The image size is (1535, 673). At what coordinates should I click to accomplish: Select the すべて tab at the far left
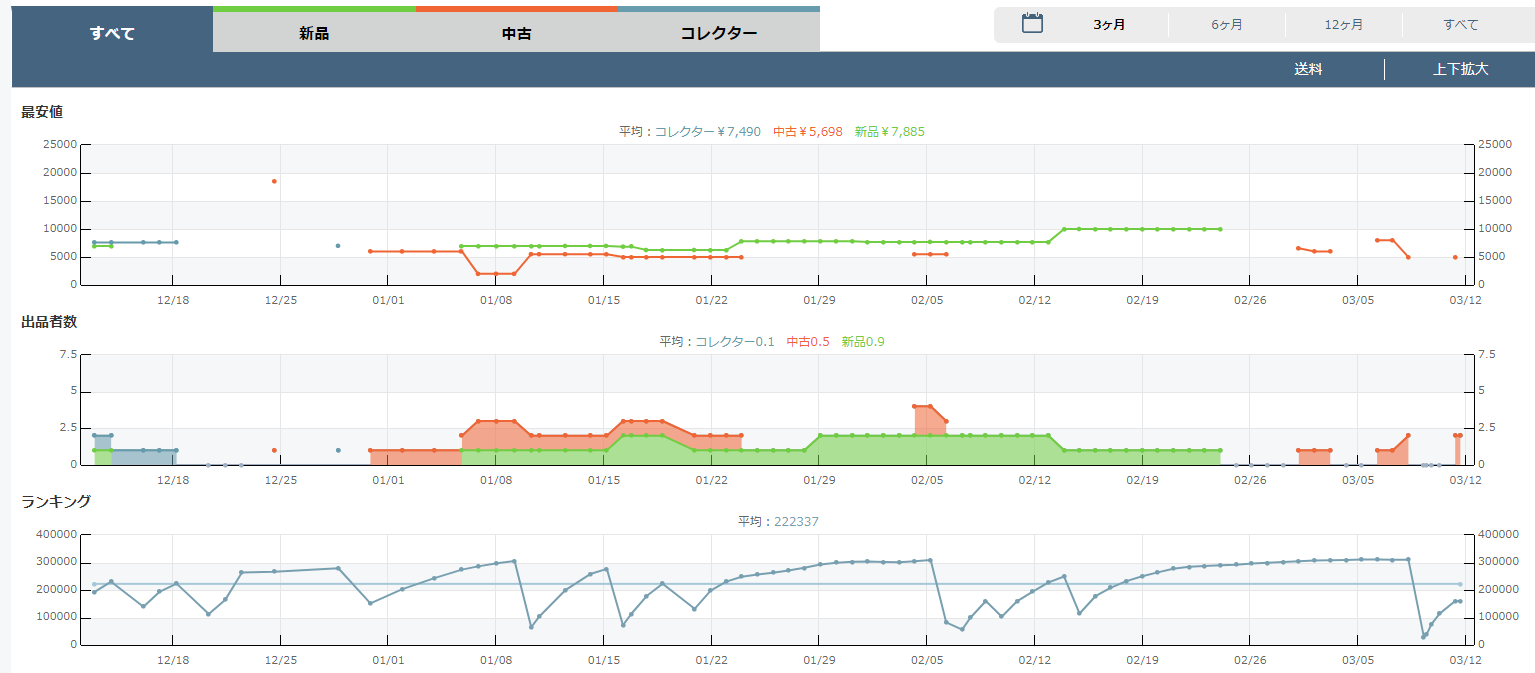coord(112,33)
